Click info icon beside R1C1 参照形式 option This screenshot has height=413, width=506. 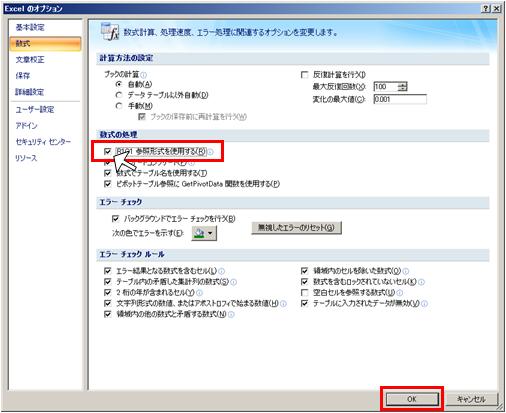pyautogui.click(x=211, y=152)
